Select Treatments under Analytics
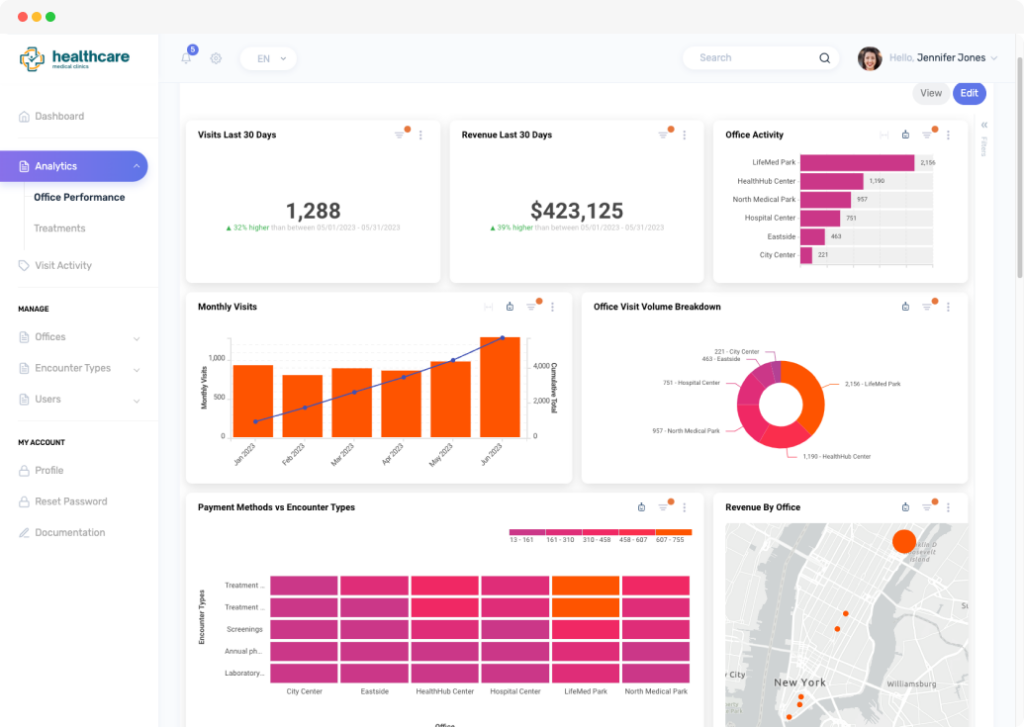The image size is (1024, 727). tap(59, 228)
